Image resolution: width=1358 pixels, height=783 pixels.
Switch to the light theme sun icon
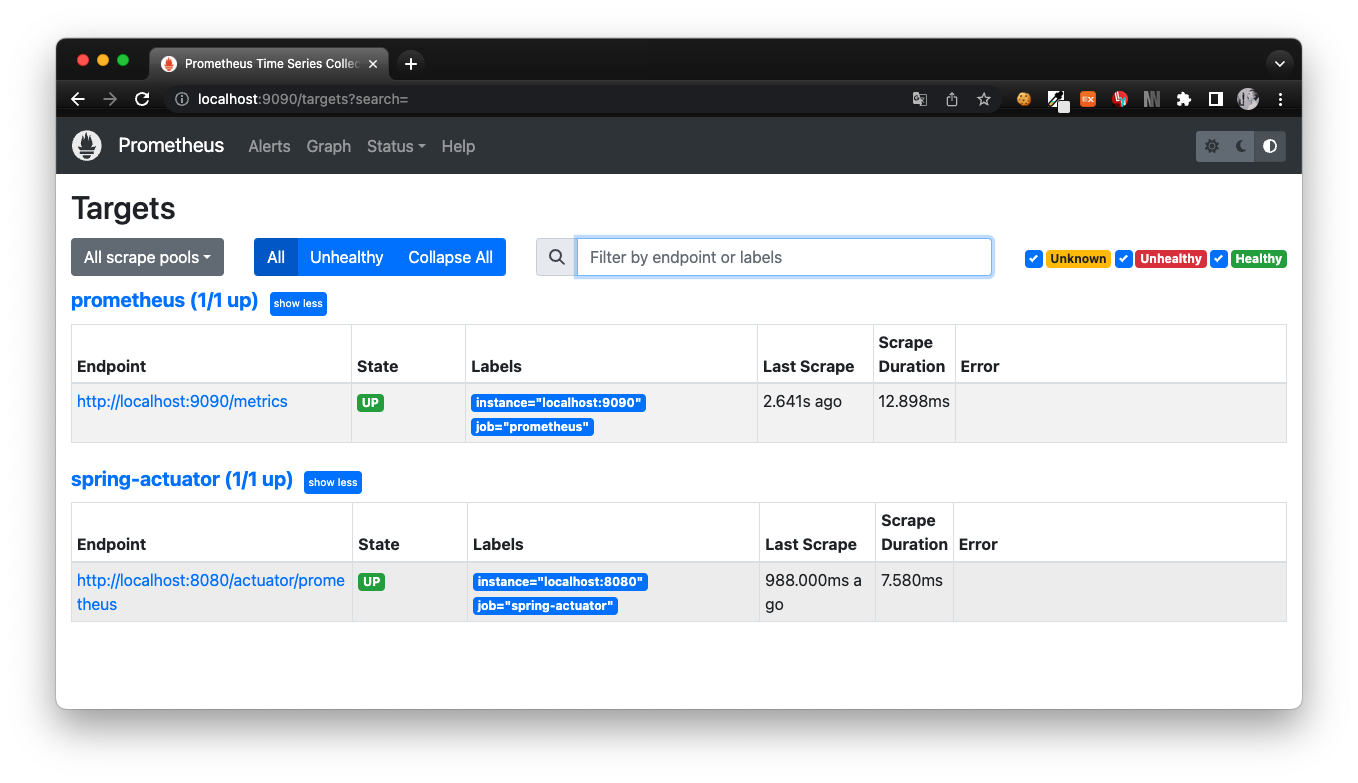pos(1212,146)
